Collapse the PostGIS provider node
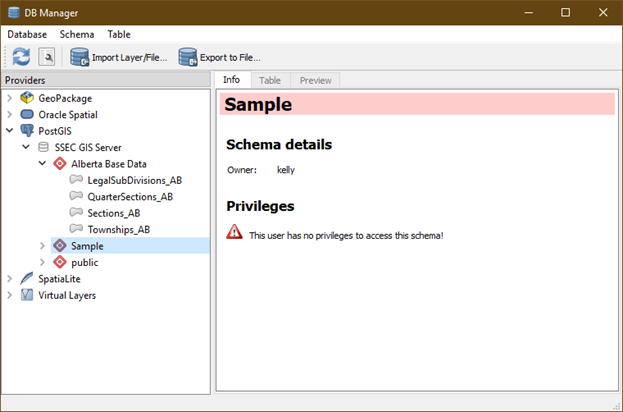This screenshot has width=623, height=412. tap(10, 130)
